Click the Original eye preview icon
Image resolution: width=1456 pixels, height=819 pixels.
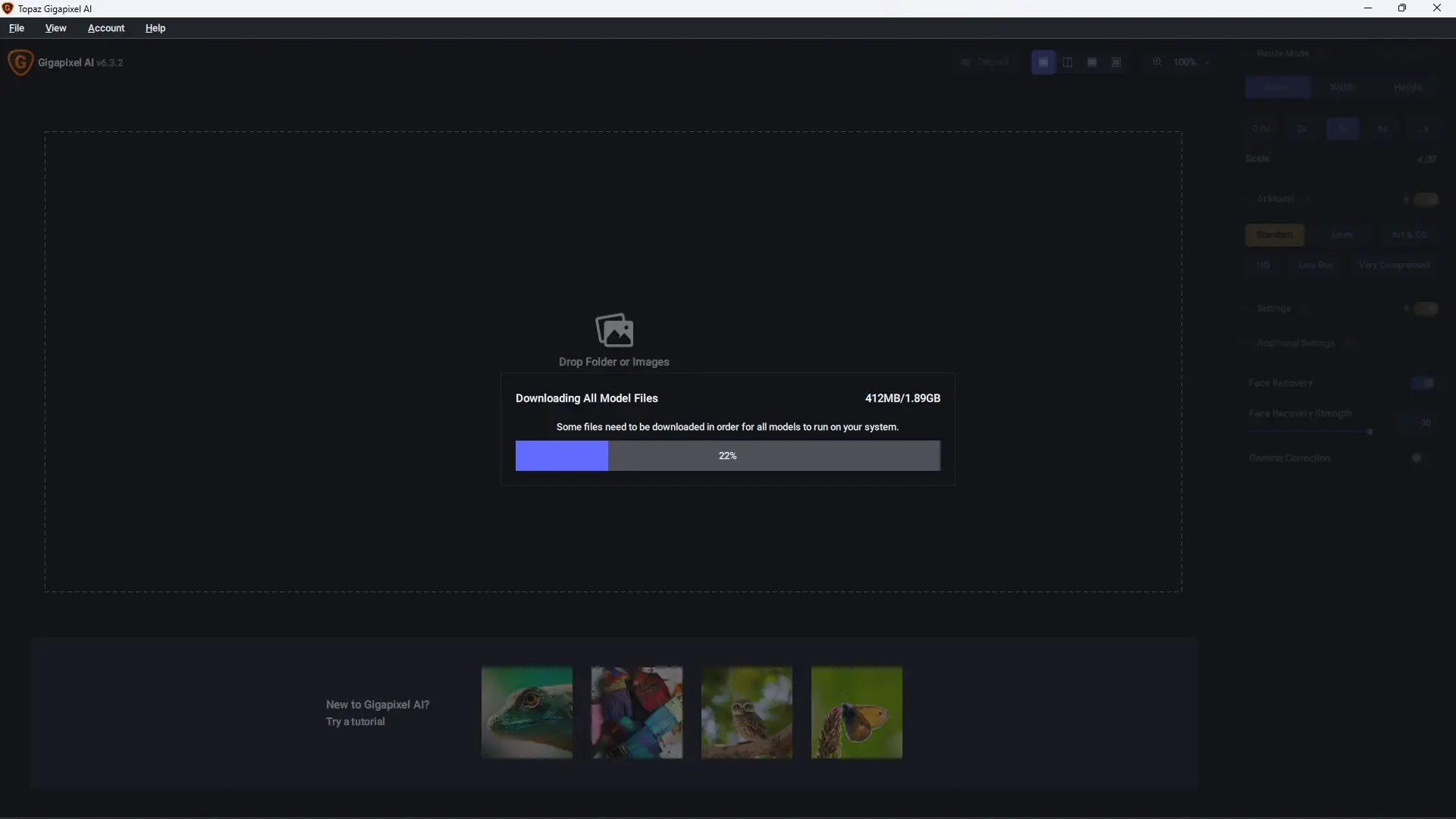point(965,62)
